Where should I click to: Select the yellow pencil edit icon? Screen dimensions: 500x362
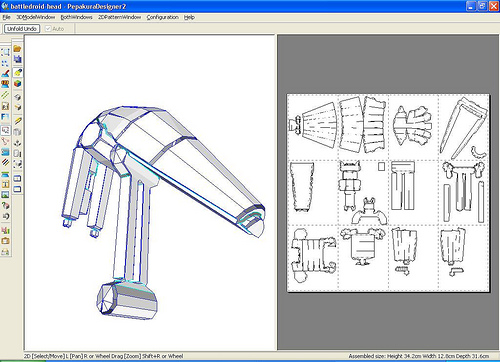(x=17, y=121)
